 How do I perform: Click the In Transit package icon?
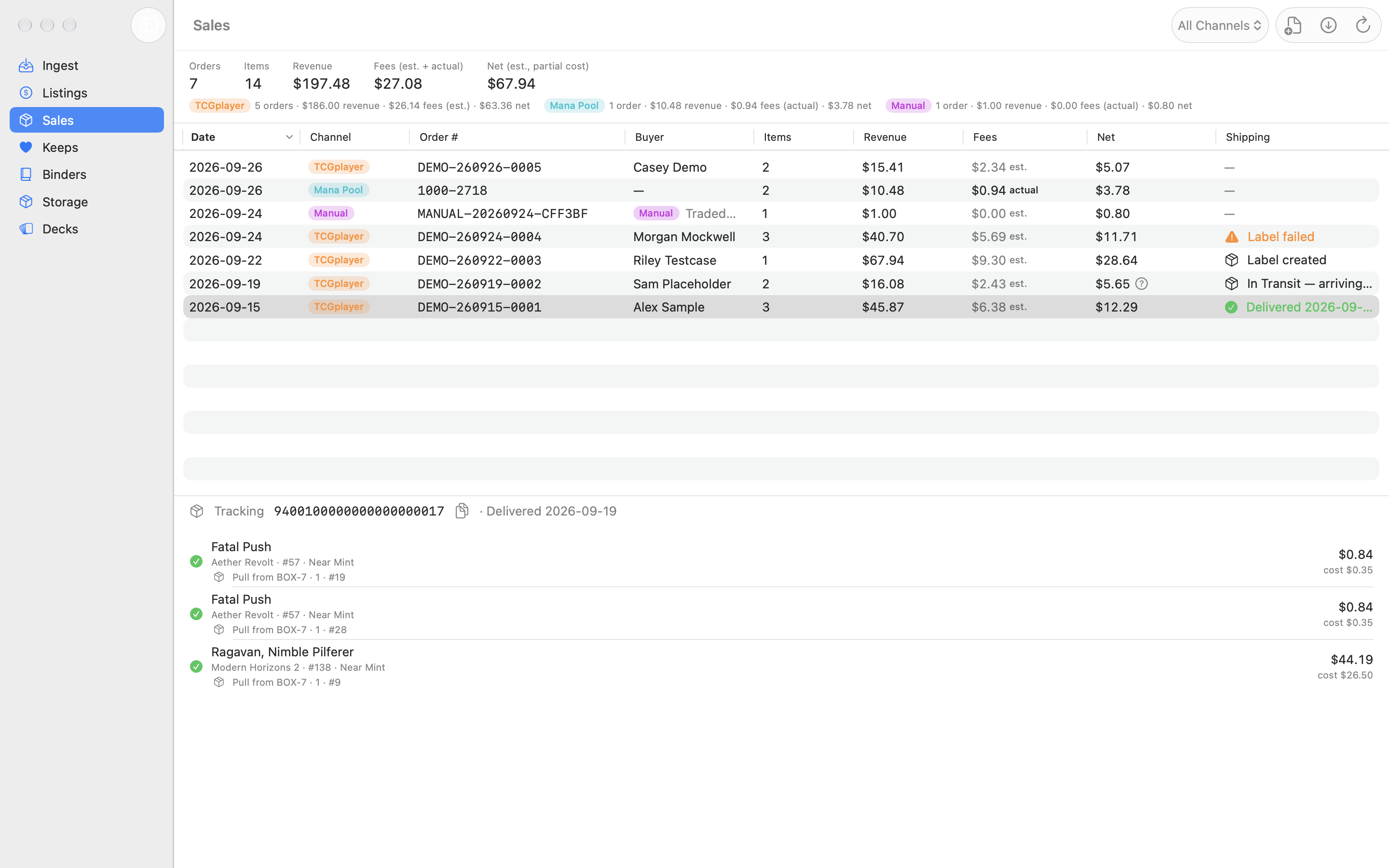(x=1231, y=284)
